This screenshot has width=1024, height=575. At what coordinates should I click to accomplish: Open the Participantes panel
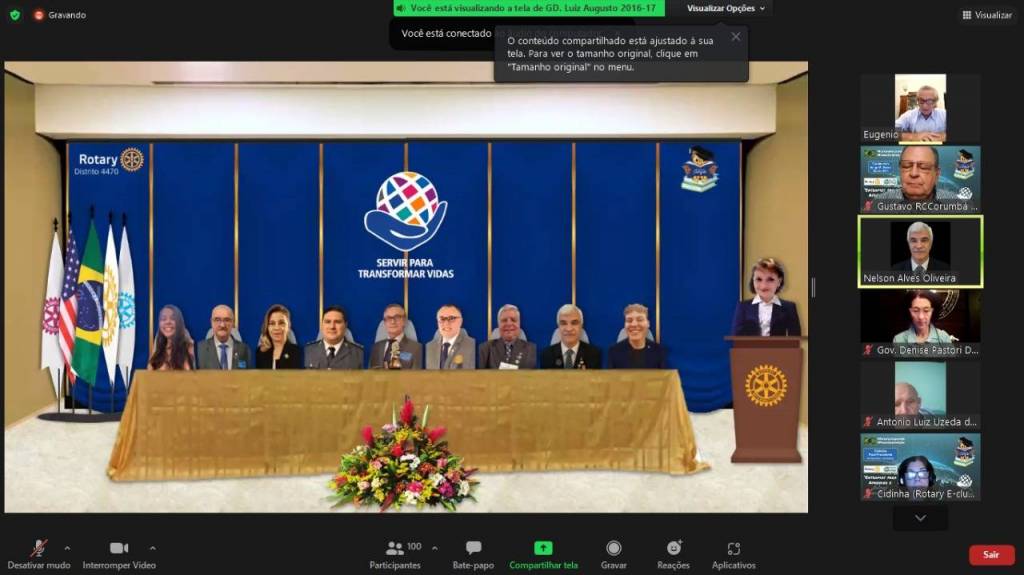click(396, 553)
